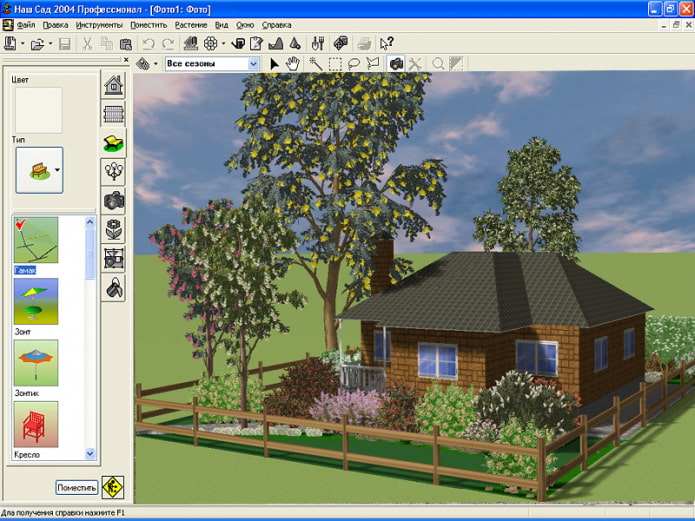
Task: Select the garden furniture category icon
Action: click(113, 143)
